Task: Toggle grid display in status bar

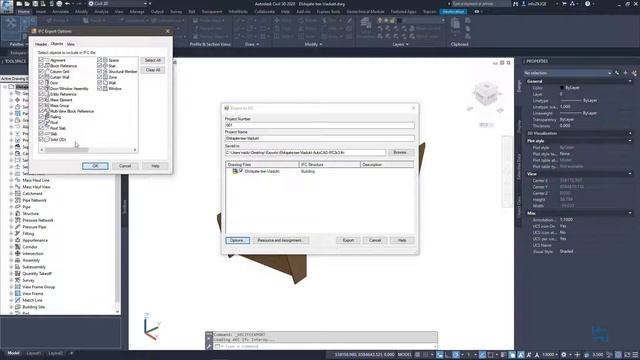Action: (x=418, y=355)
